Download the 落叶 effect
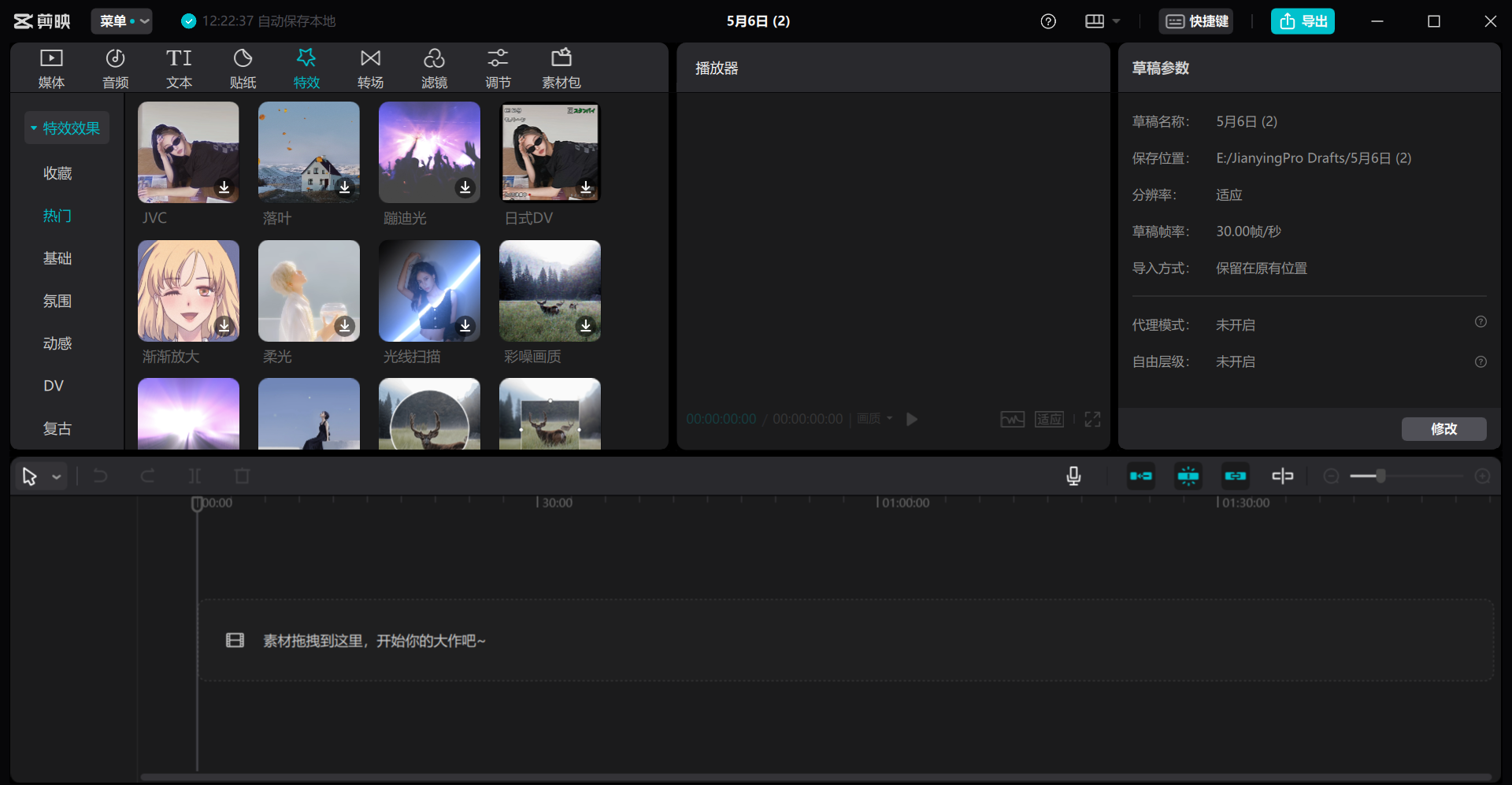 [x=345, y=187]
